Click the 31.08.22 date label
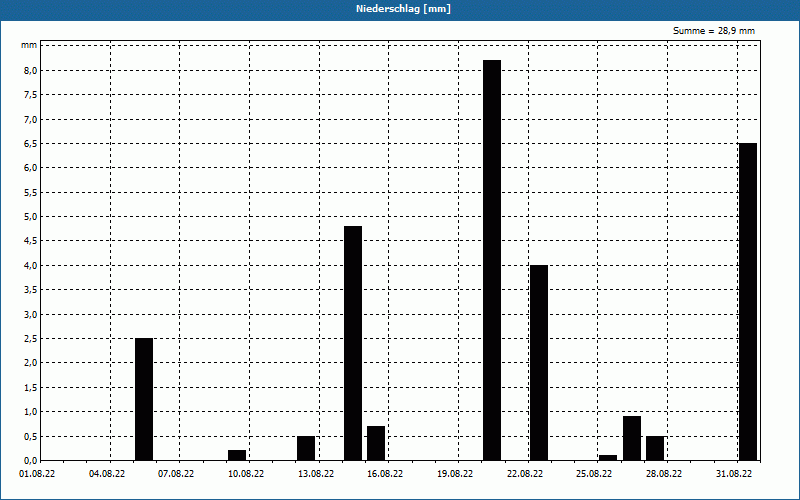 (x=734, y=474)
